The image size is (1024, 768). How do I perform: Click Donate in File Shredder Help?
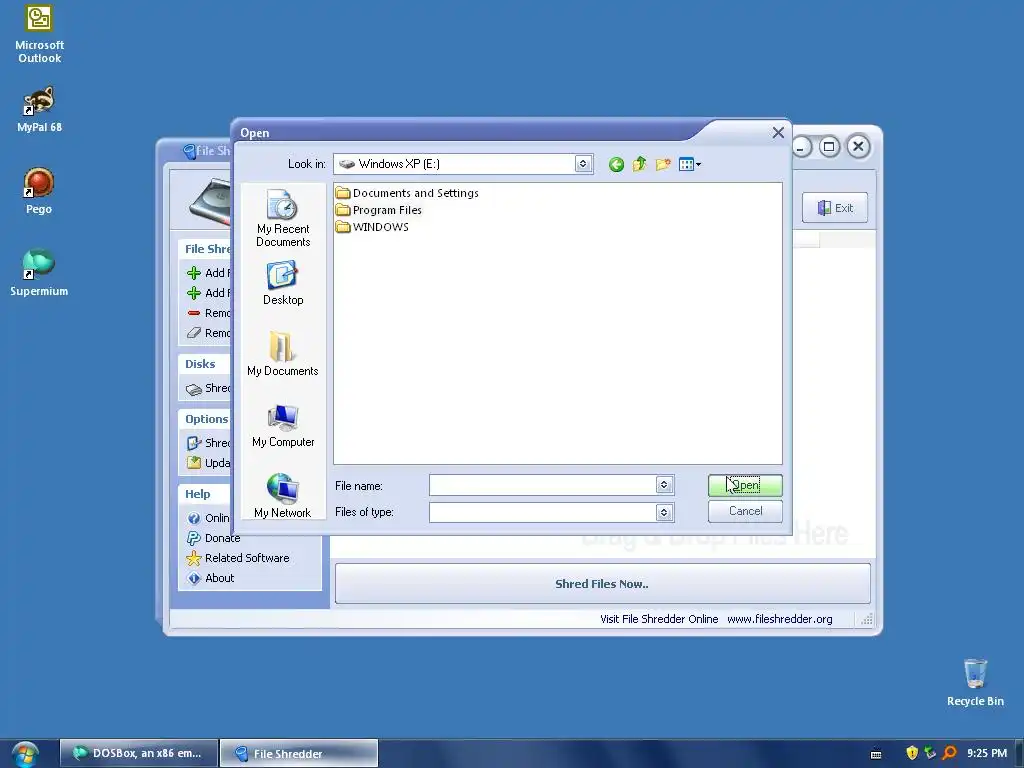point(222,538)
